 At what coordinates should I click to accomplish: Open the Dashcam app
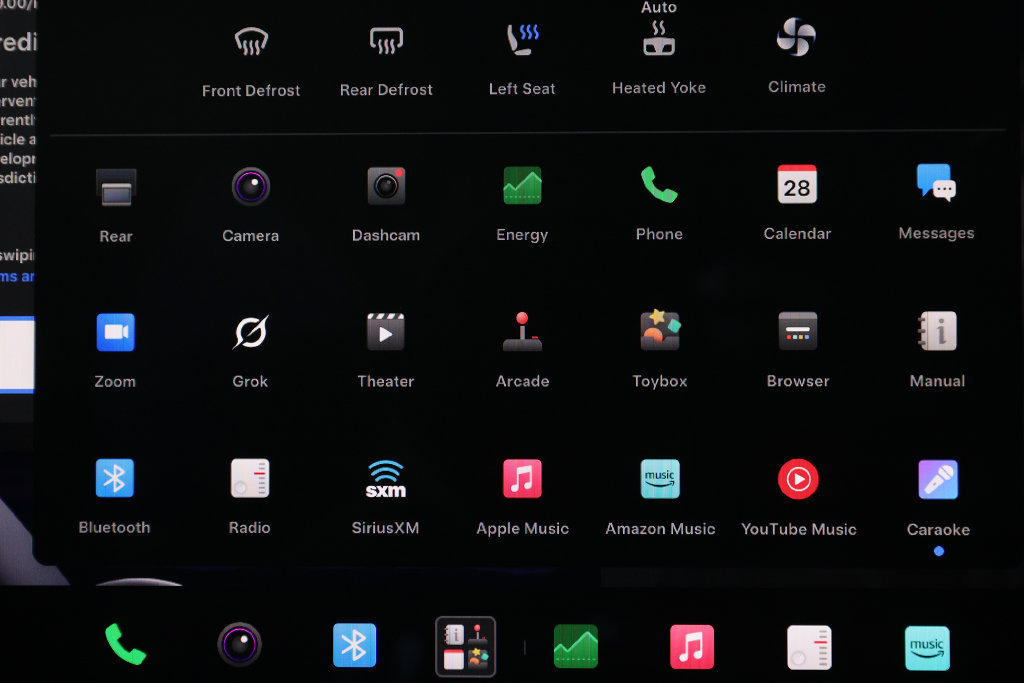tap(386, 186)
